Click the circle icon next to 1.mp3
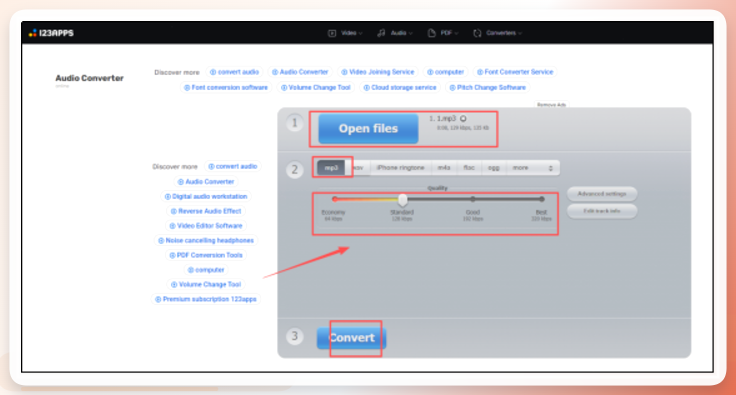Image resolution: width=736 pixels, height=395 pixels. tap(463, 119)
